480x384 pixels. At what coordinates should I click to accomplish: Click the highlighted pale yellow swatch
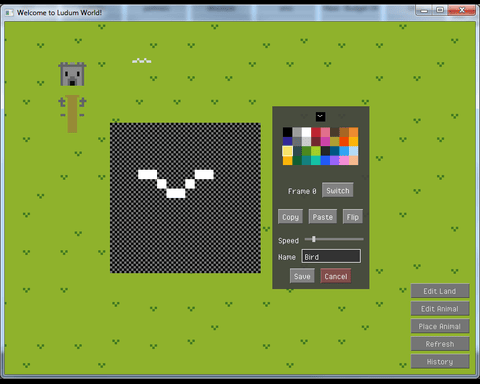pos(288,151)
